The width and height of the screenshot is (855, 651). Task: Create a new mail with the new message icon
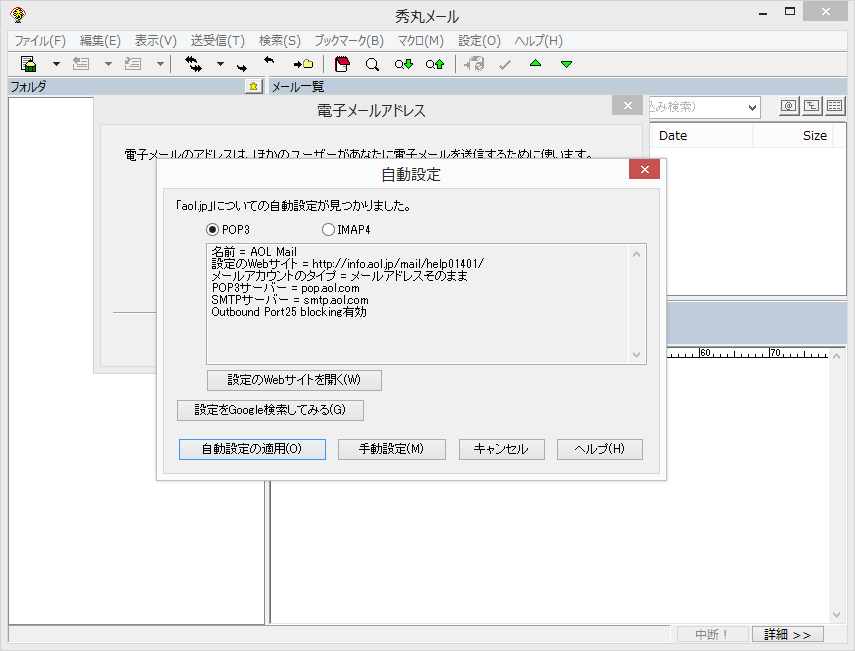pos(27,63)
